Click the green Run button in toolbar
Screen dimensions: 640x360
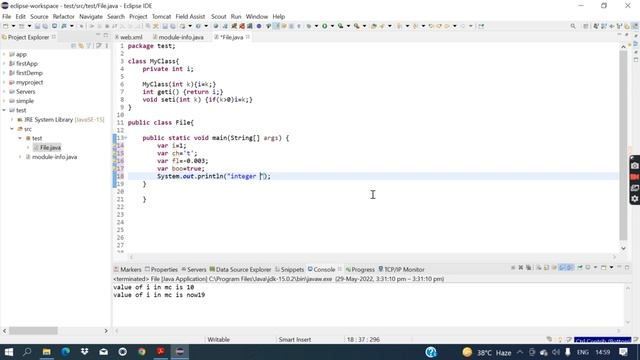click(x=324, y=26)
